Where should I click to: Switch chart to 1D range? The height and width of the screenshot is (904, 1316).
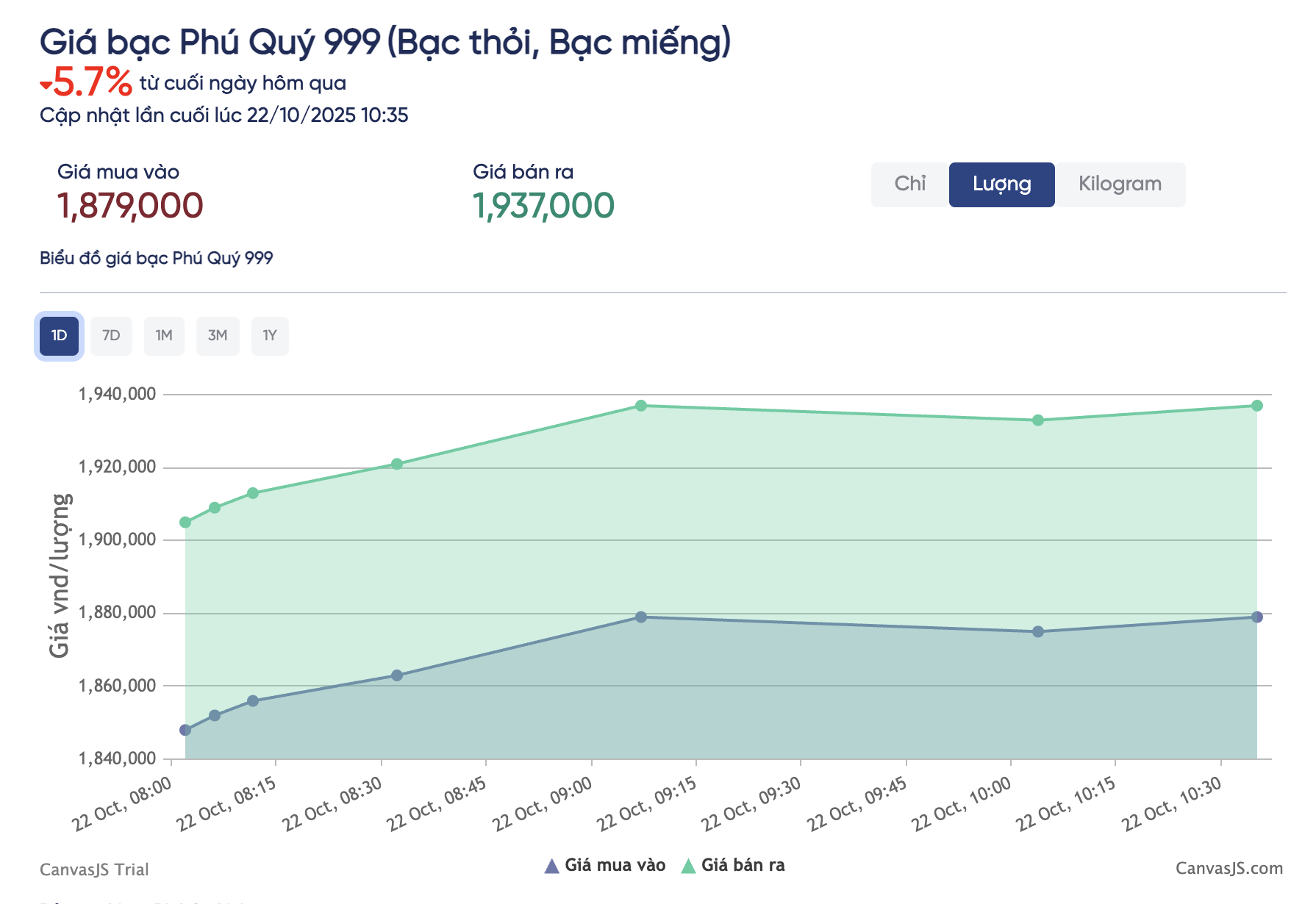[x=59, y=336]
